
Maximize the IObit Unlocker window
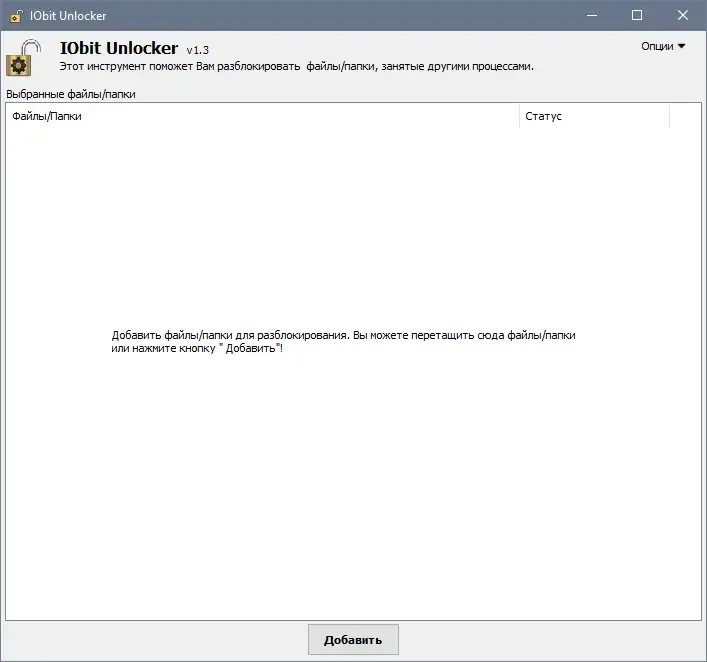tap(637, 15)
